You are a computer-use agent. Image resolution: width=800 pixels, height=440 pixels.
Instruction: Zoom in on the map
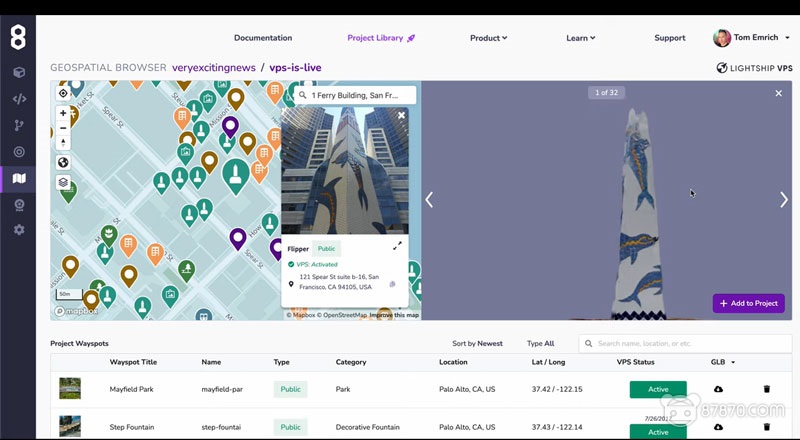[63, 113]
